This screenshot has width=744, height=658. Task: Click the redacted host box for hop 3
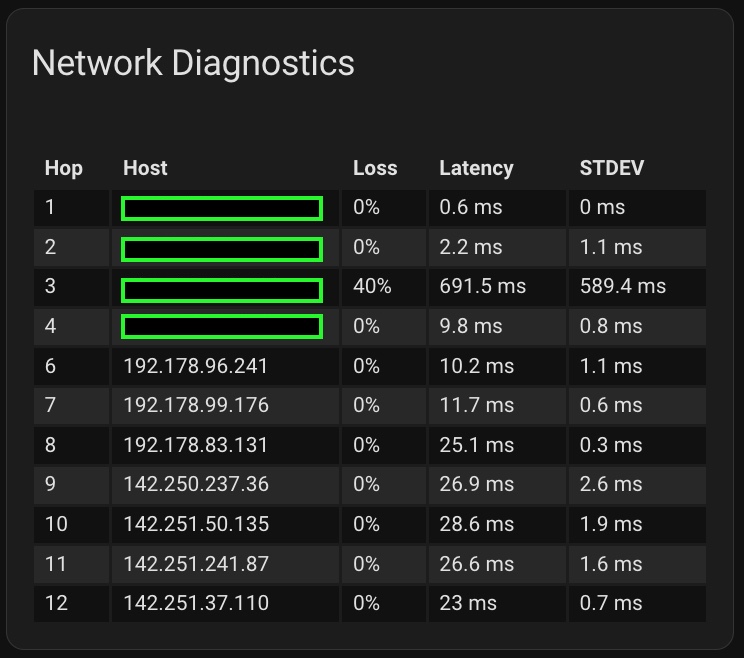tap(222, 290)
